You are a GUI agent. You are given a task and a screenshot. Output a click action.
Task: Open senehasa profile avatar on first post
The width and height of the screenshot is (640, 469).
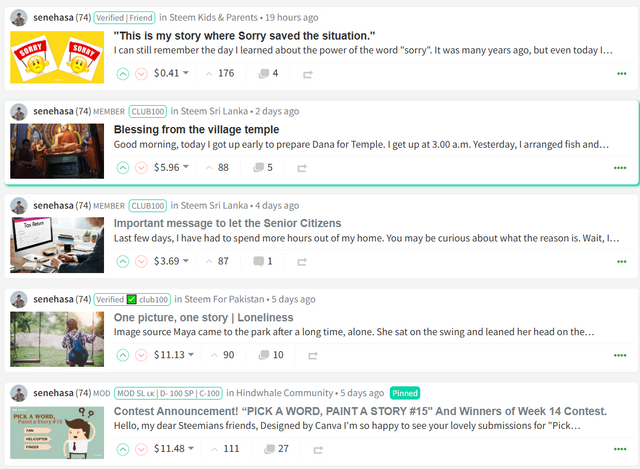pos(19,18)
